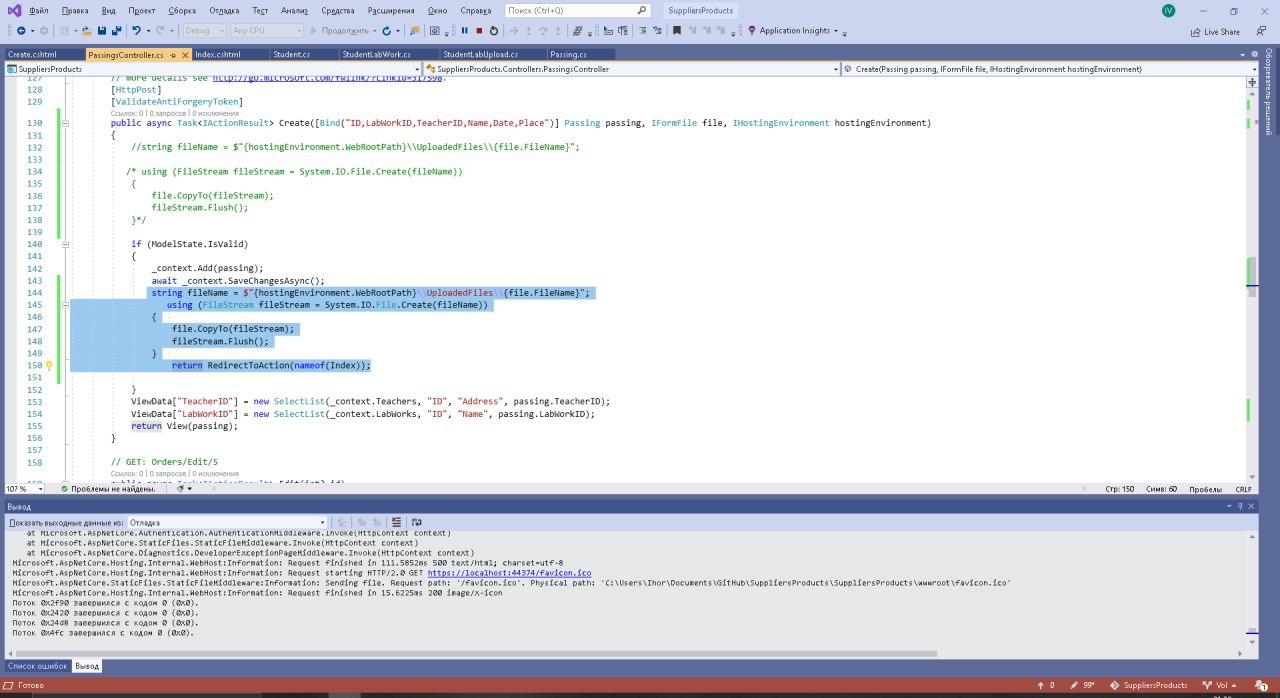Click the Navigate Backward toolbar icon
1280x698 pixels.
coord(20,31)
